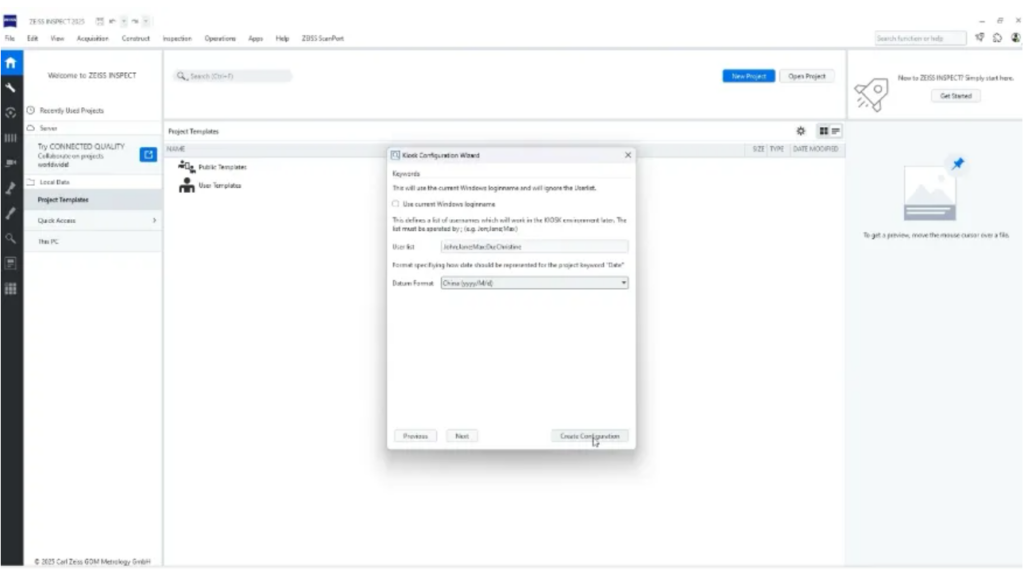Open the Construct menu
Image resolution: width=1024 pixels, height=570 pixels.
tap(135, 39)
